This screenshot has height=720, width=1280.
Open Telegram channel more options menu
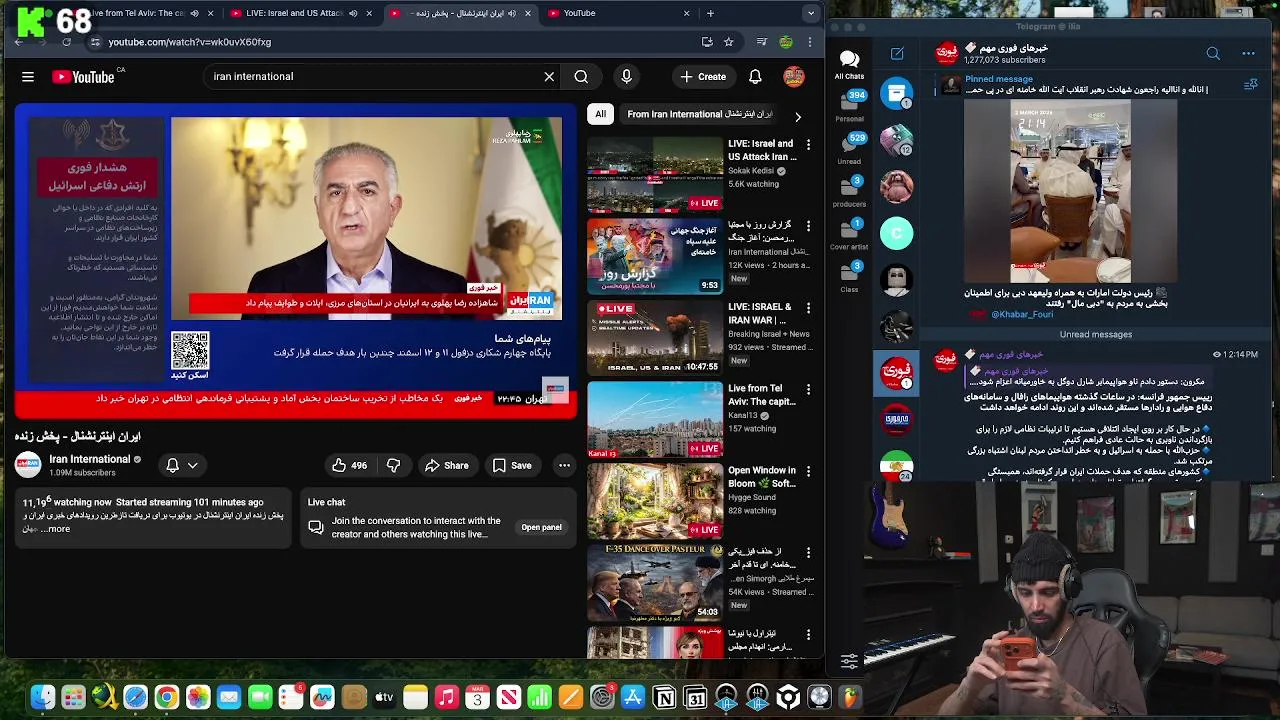(1248, 53)
